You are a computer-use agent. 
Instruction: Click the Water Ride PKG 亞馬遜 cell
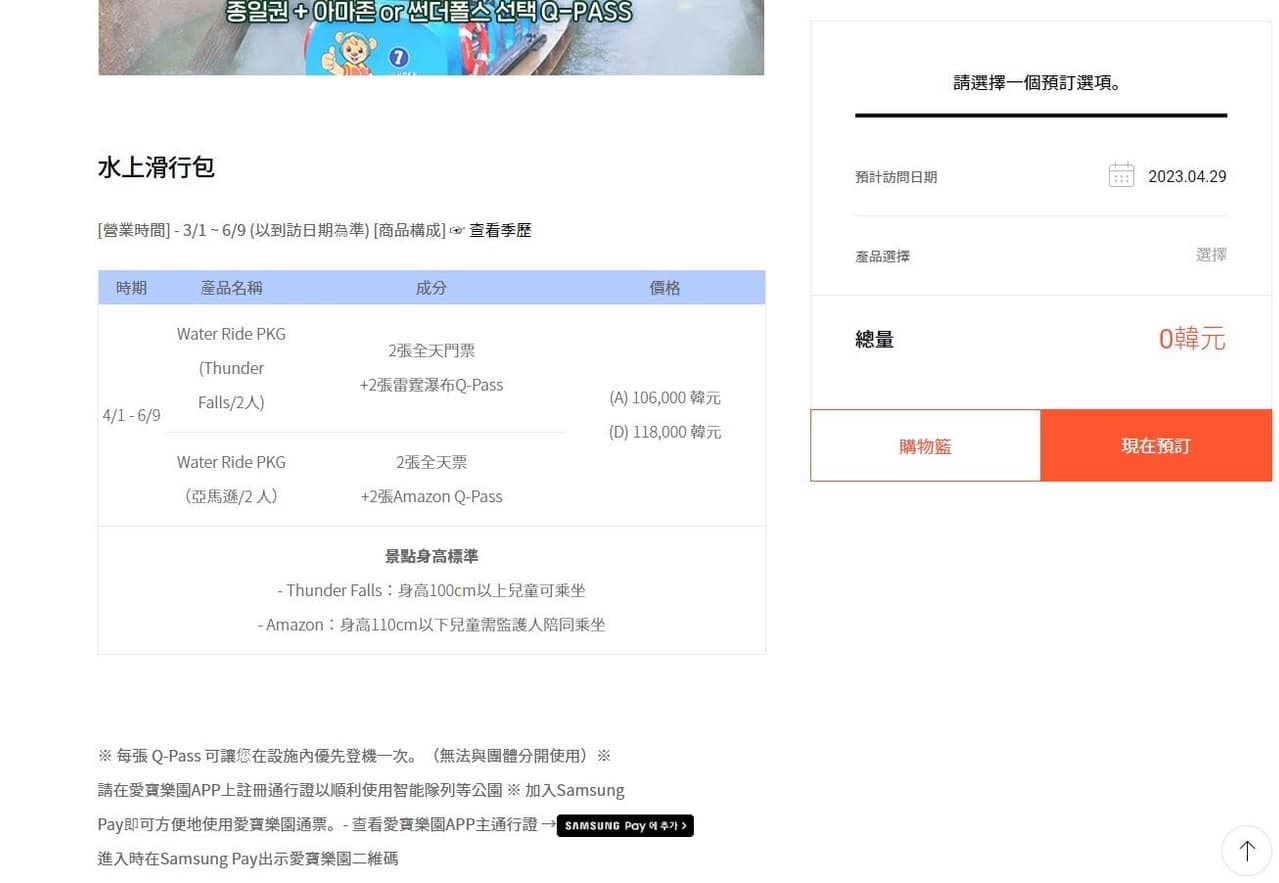pyautogui.click(x=231, y=479)
